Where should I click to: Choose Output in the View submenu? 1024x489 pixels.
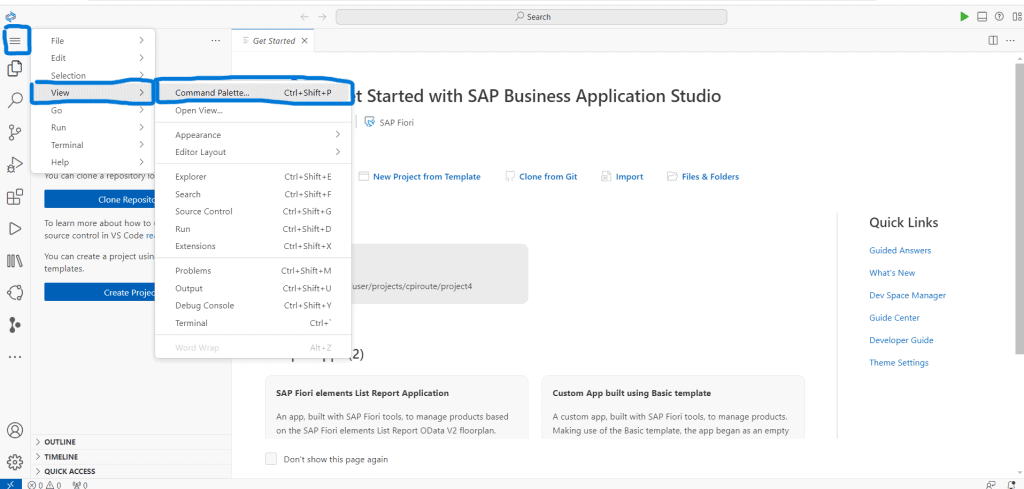253,289
